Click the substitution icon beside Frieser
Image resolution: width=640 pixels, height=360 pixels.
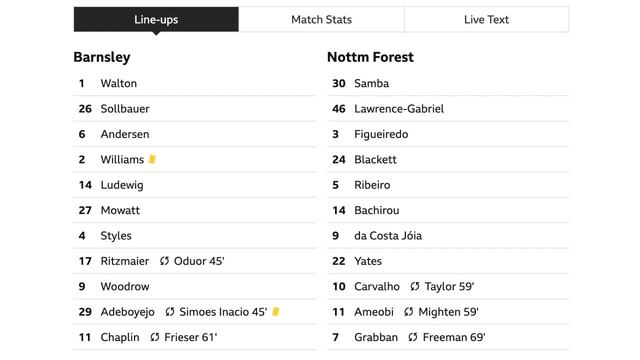coord(155,338)
